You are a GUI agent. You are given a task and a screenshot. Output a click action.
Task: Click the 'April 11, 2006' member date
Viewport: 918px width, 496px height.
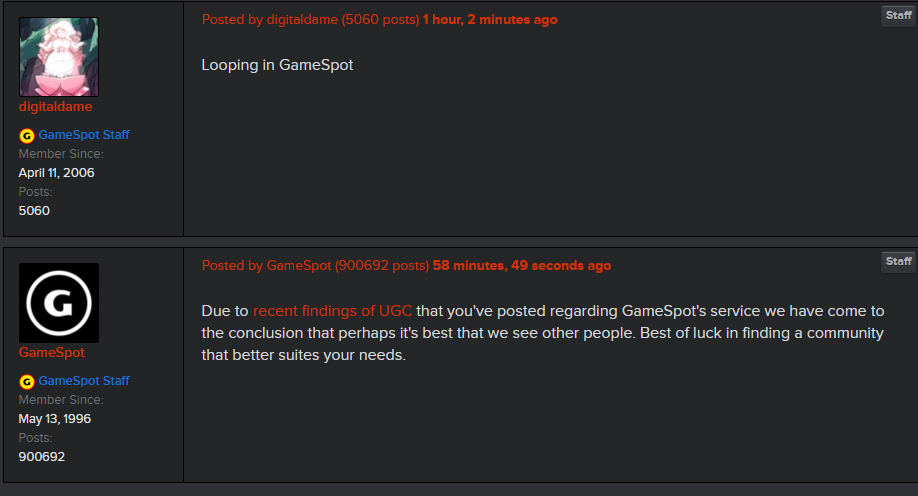coord(56,173)
